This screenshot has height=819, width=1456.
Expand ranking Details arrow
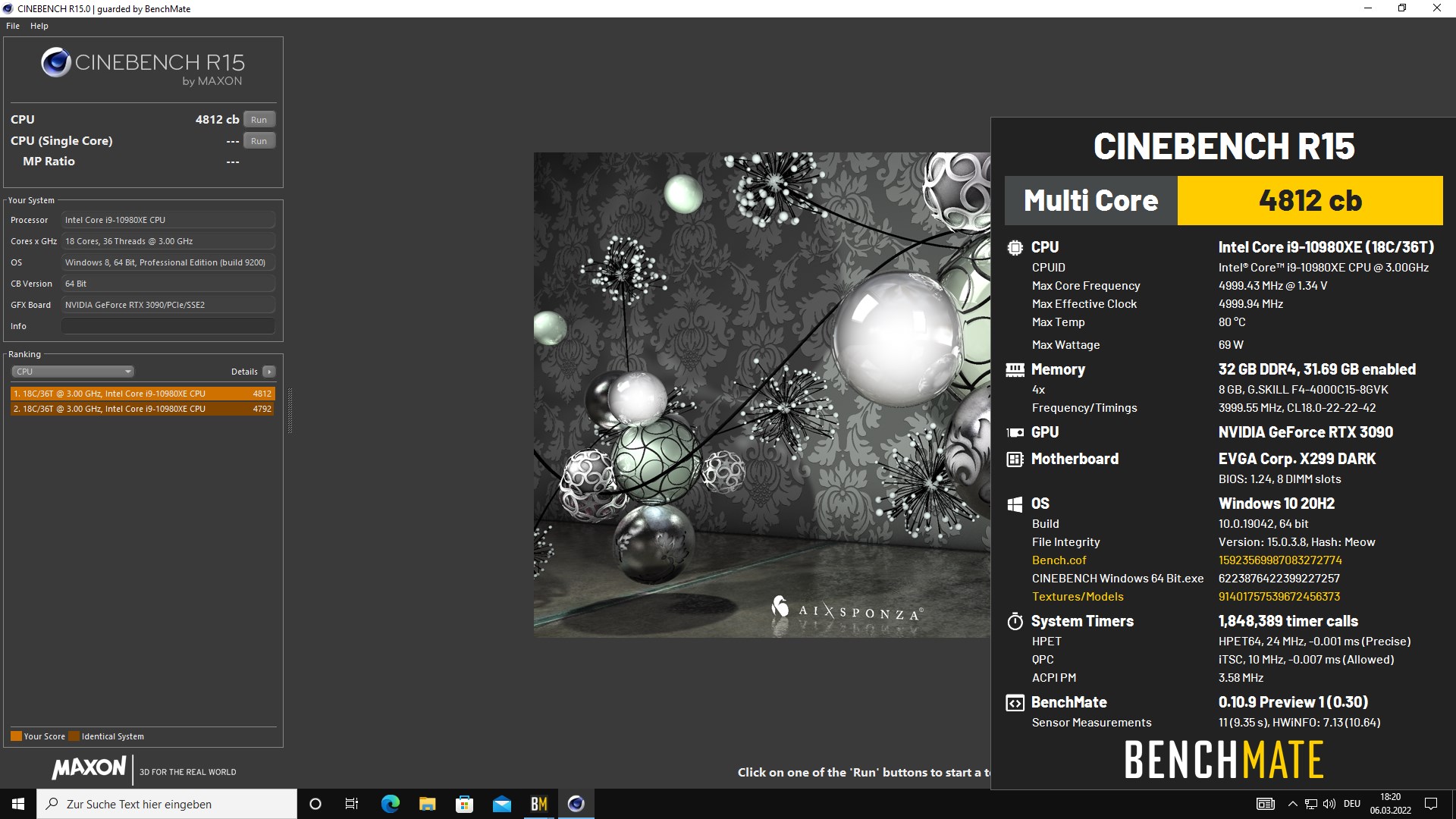click(268, 372)
